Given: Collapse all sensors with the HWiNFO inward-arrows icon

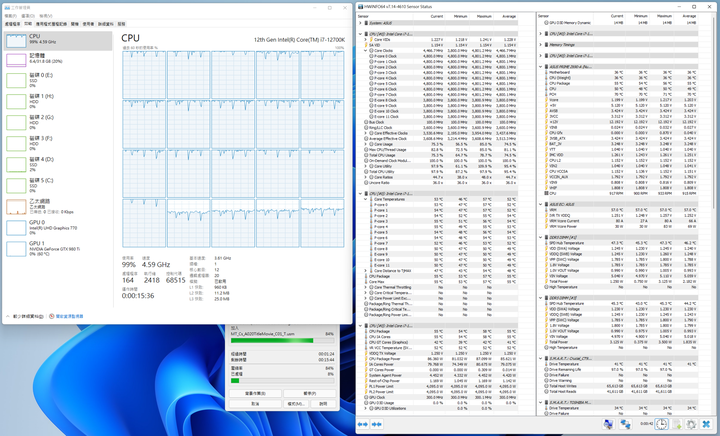Looking at the screenshot, I should point(377,425).
